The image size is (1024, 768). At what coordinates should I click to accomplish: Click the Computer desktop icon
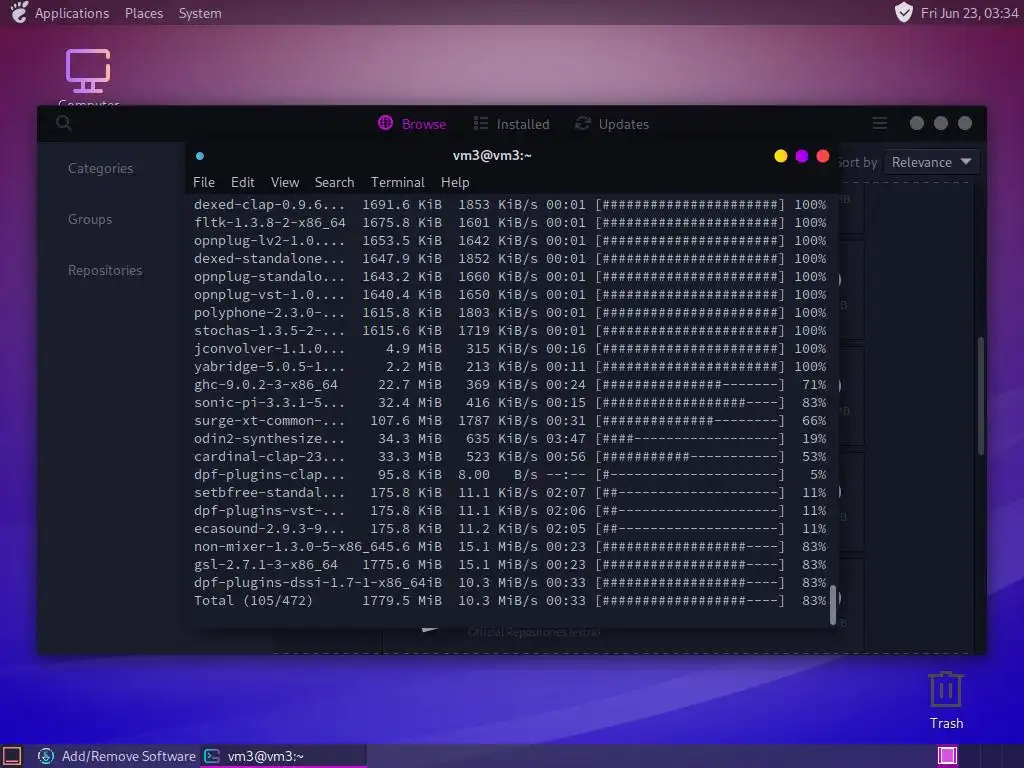click(88, 73)
